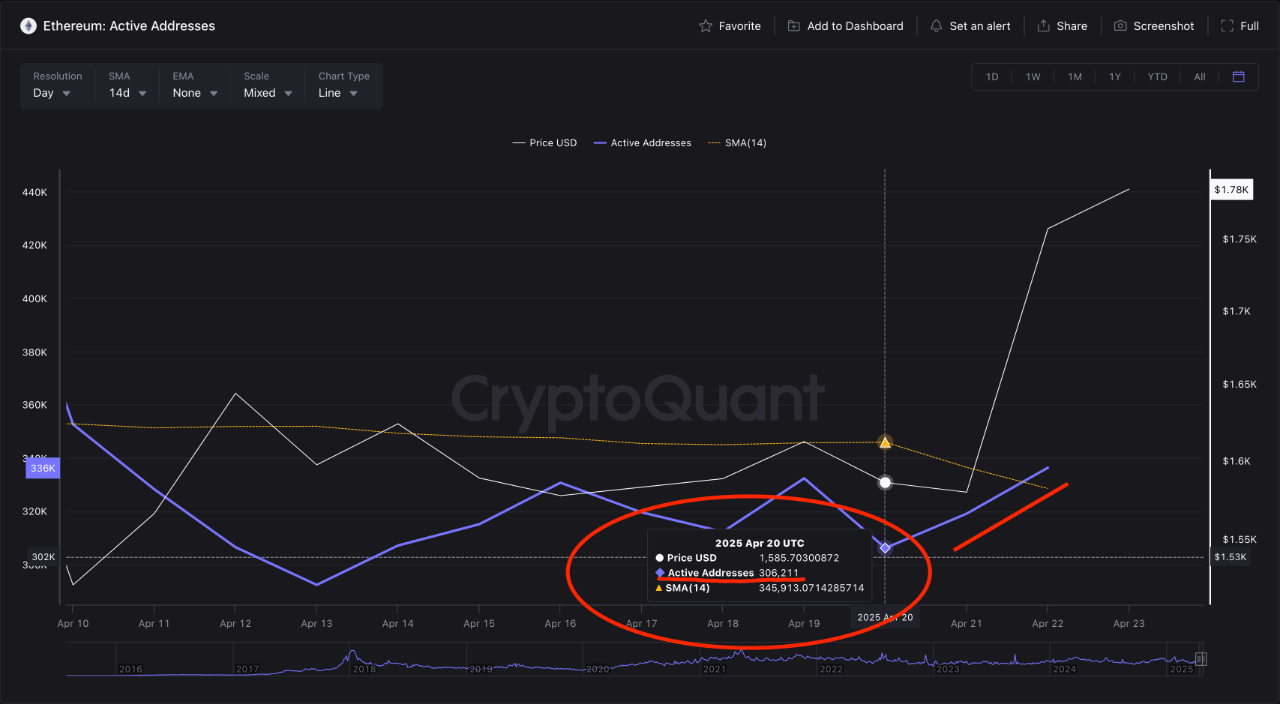Switch to the YTD time range
This screenshot has width=1280, height=704.
(1157, 77)
